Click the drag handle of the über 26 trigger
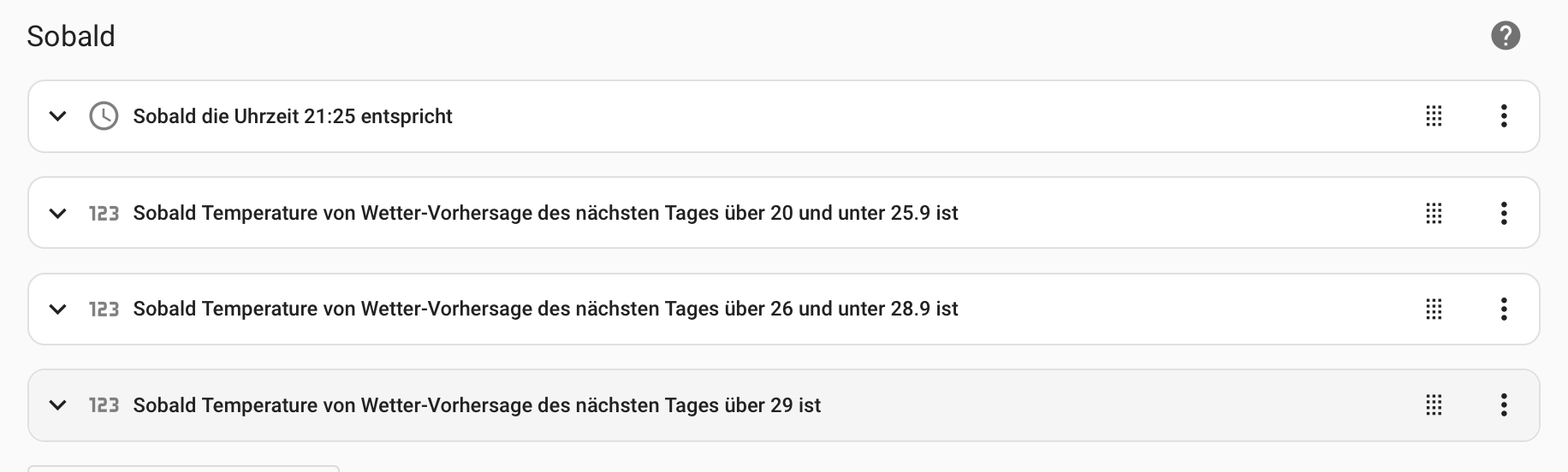Viewport: 1568px width, 472px height. [x=1434, y=310]
